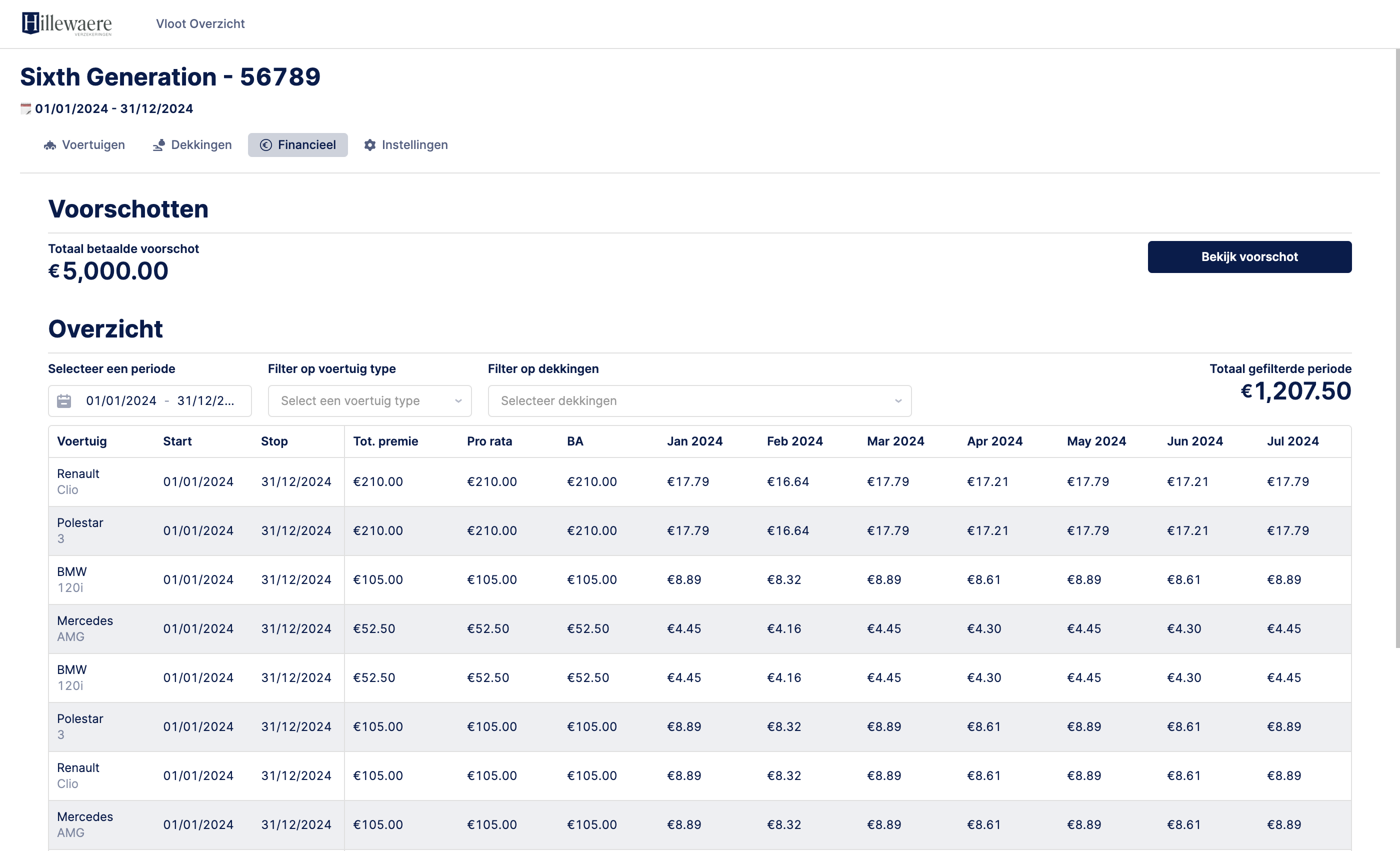
Task: Click Apr 2024 column header
Action: tap(994, 441)
